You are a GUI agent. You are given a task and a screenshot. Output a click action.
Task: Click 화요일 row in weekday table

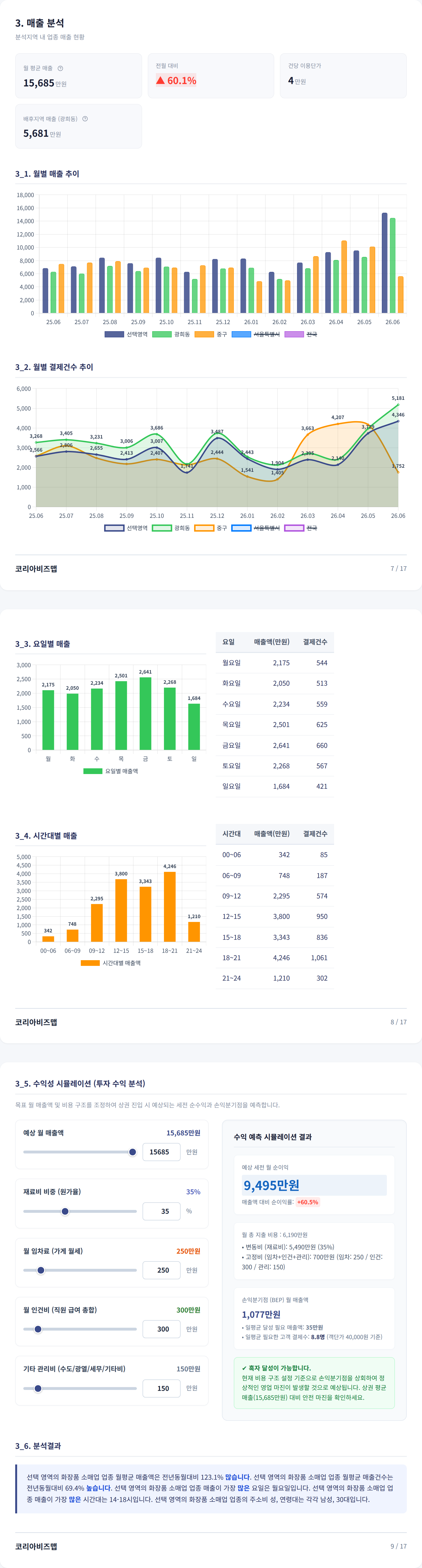pos(275,684)
